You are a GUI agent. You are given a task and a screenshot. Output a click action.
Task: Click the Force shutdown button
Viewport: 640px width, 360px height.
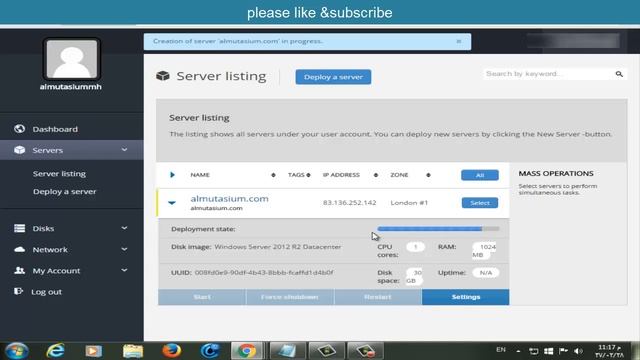click(x=290, y=297)
